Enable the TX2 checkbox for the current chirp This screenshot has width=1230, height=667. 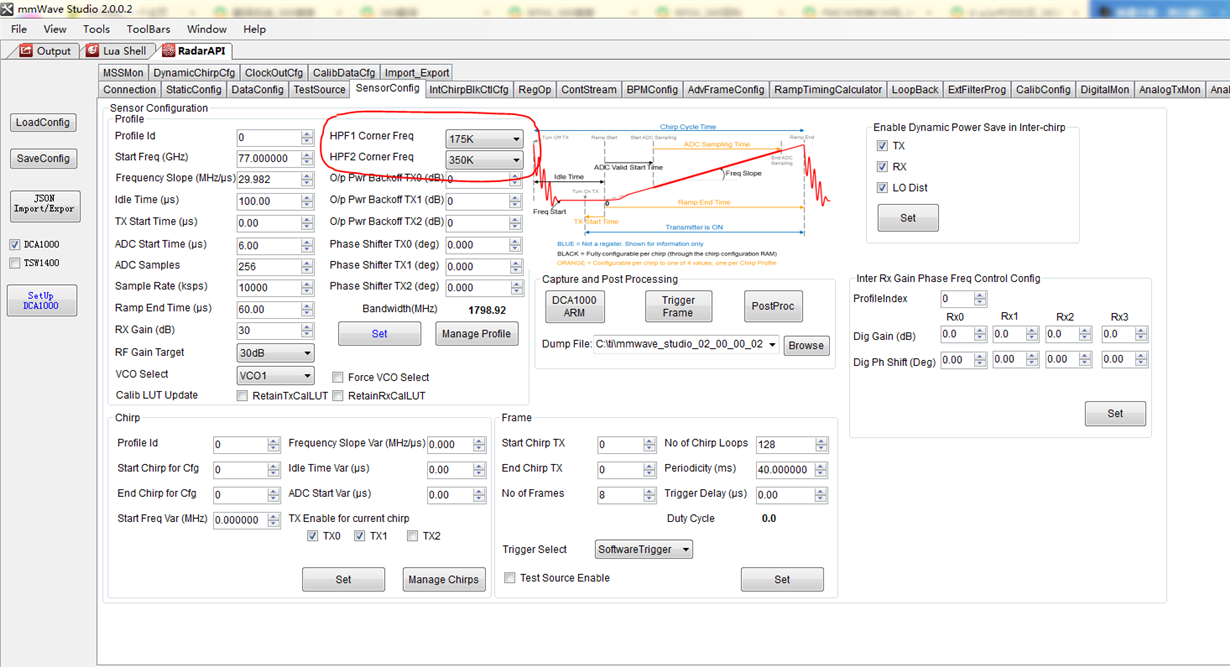412,536
